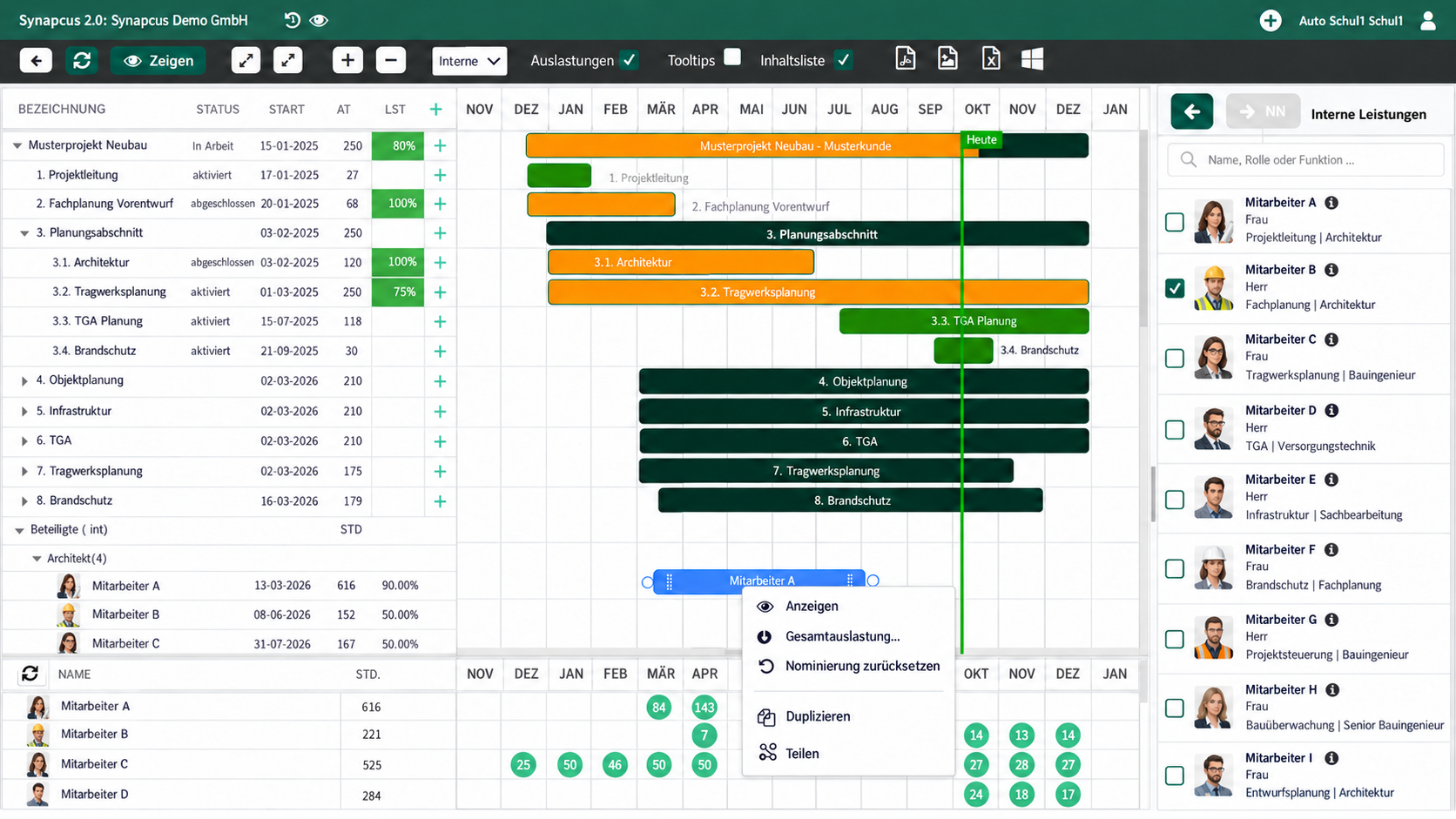1456x819 pixels.
Task: Choose Anzeigen in the context menu
Action: [x=812, y=607]
